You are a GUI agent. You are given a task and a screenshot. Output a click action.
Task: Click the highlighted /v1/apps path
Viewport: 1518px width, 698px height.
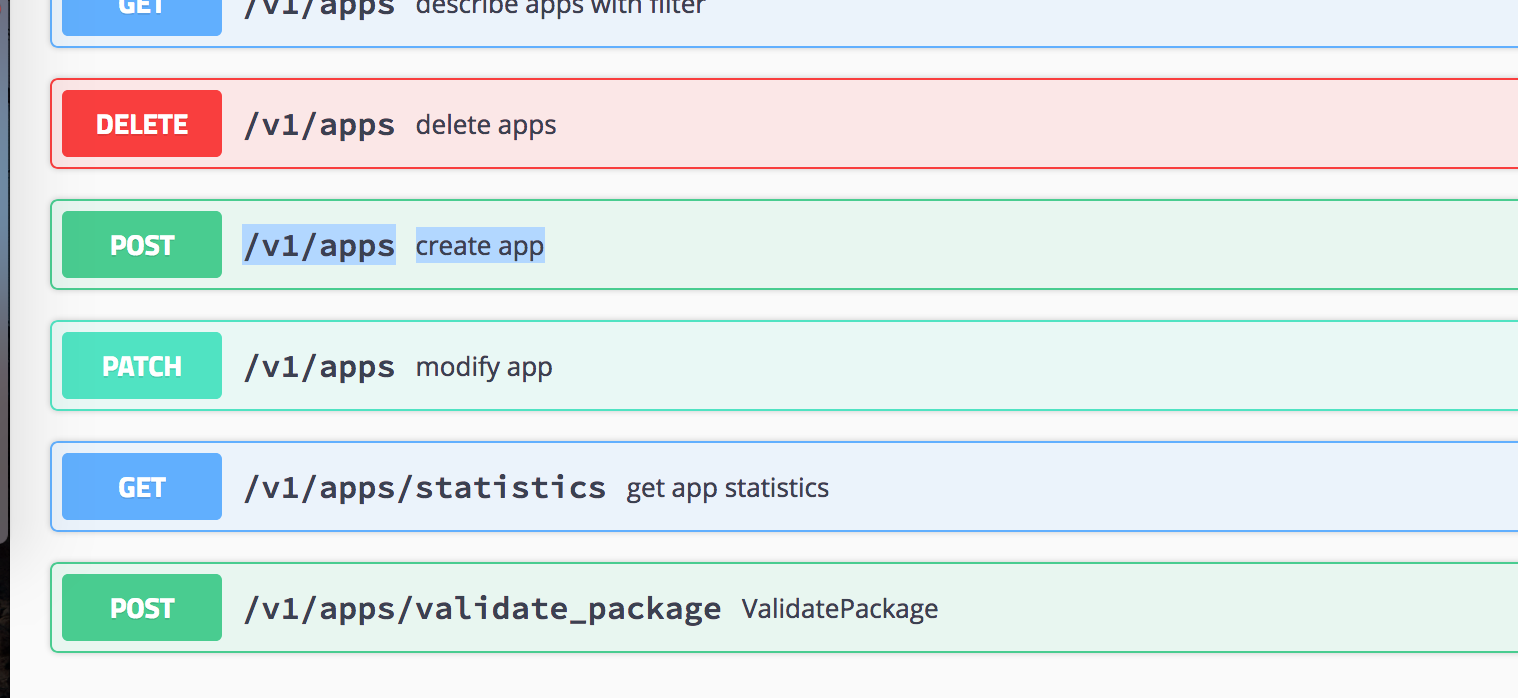tap(318, 244)
